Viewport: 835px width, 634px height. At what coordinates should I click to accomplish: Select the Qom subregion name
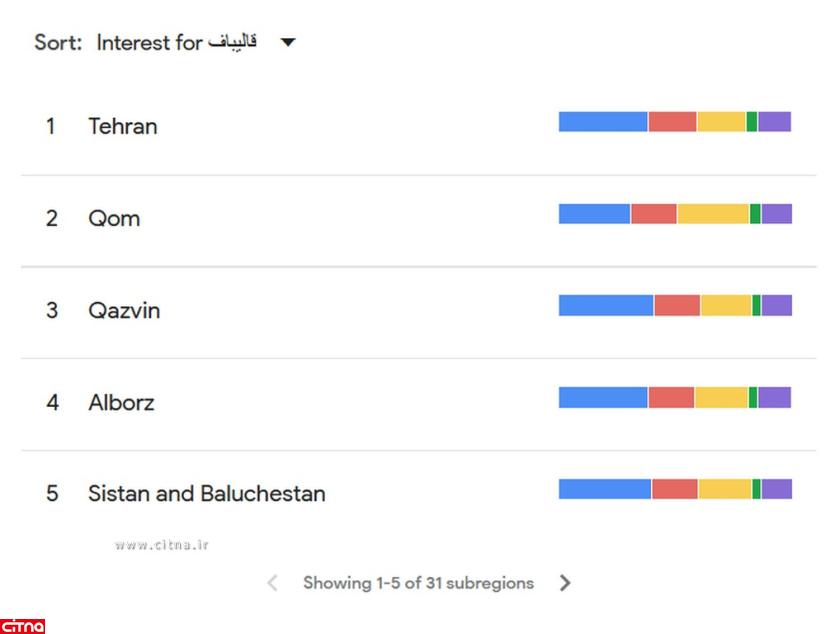click(x=114, y=218)
